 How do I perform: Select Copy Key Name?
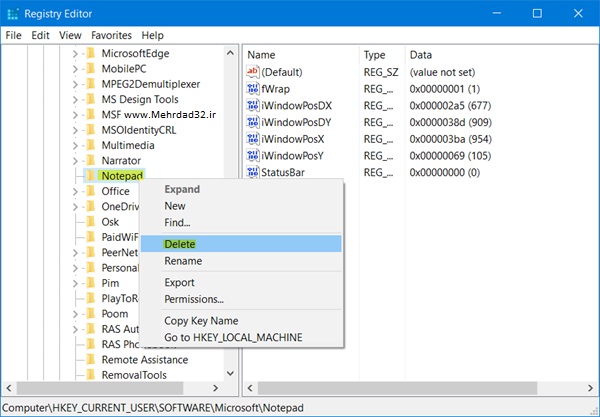click(x=241, y=321)
